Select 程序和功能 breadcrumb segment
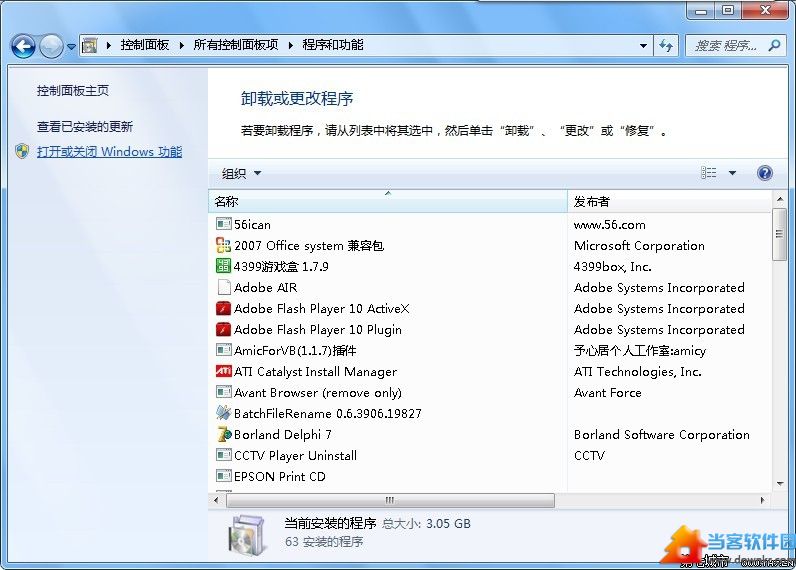The height and width of the screenshot is (570, 796). pos(333,45)
